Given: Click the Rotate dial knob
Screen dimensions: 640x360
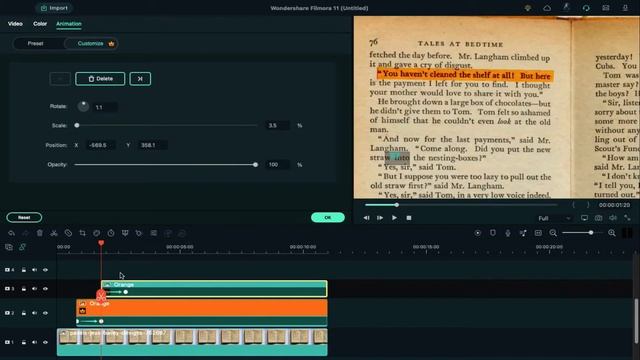Looking at the screenshot, I should 83,106.
